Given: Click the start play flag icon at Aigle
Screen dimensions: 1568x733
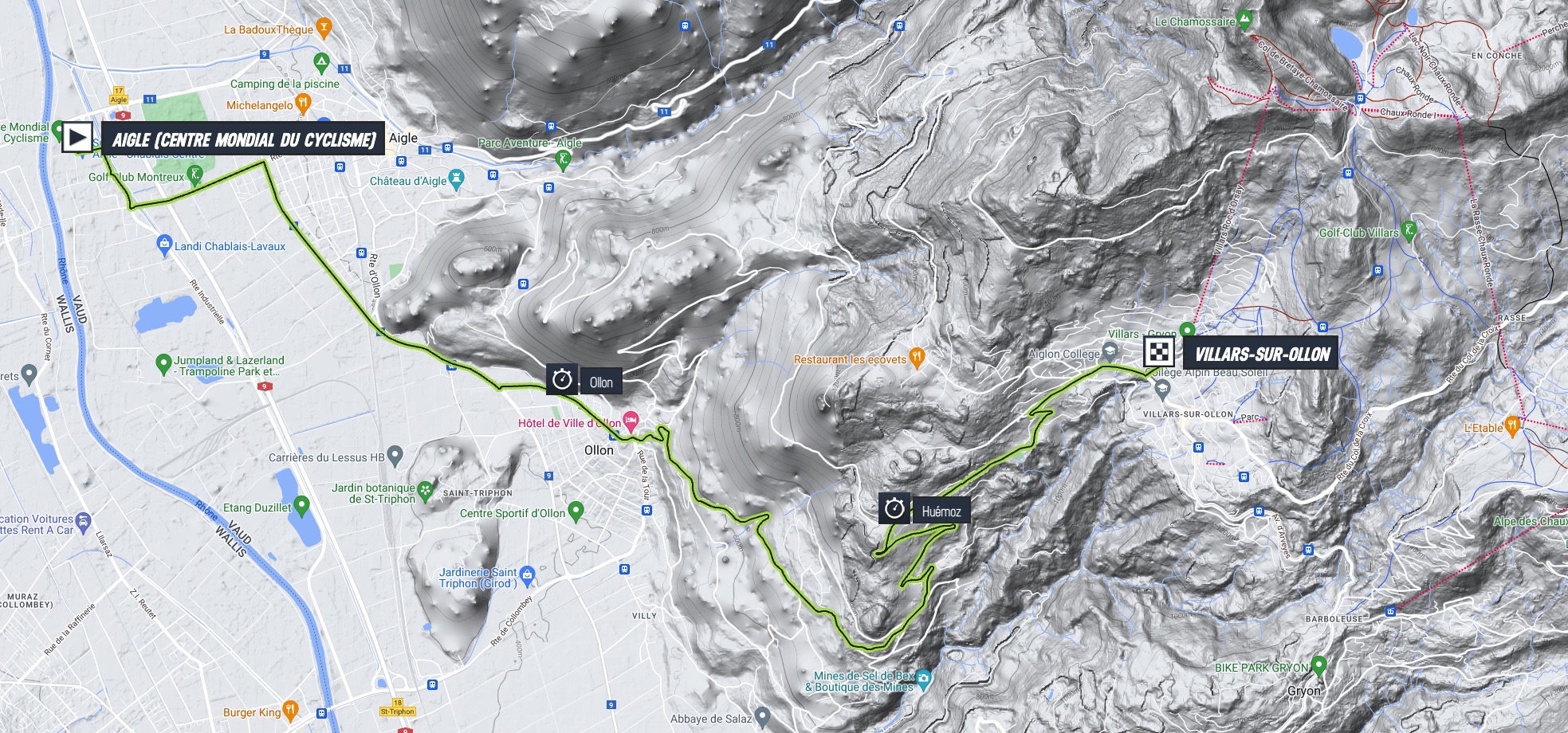Looking at the screenshot, I should click(77, 138).
